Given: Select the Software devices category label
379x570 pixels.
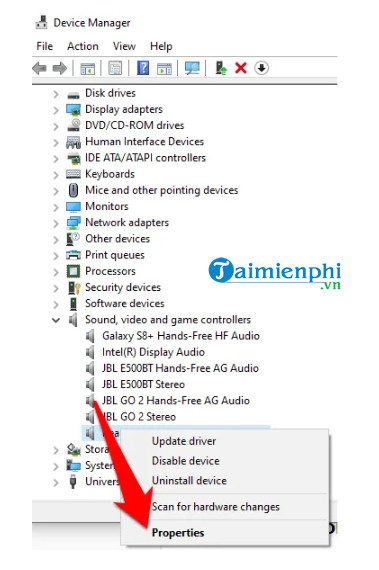Looking at the screenshot, I should click(125, 304).
